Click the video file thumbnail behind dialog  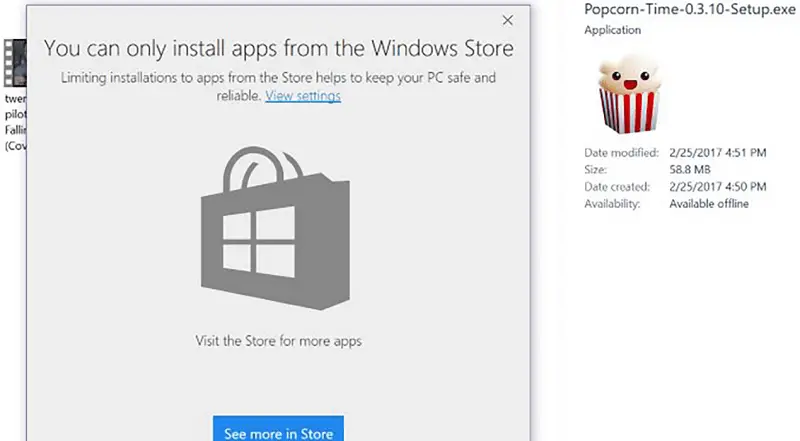pyautogui.click(x=15, y=63)
